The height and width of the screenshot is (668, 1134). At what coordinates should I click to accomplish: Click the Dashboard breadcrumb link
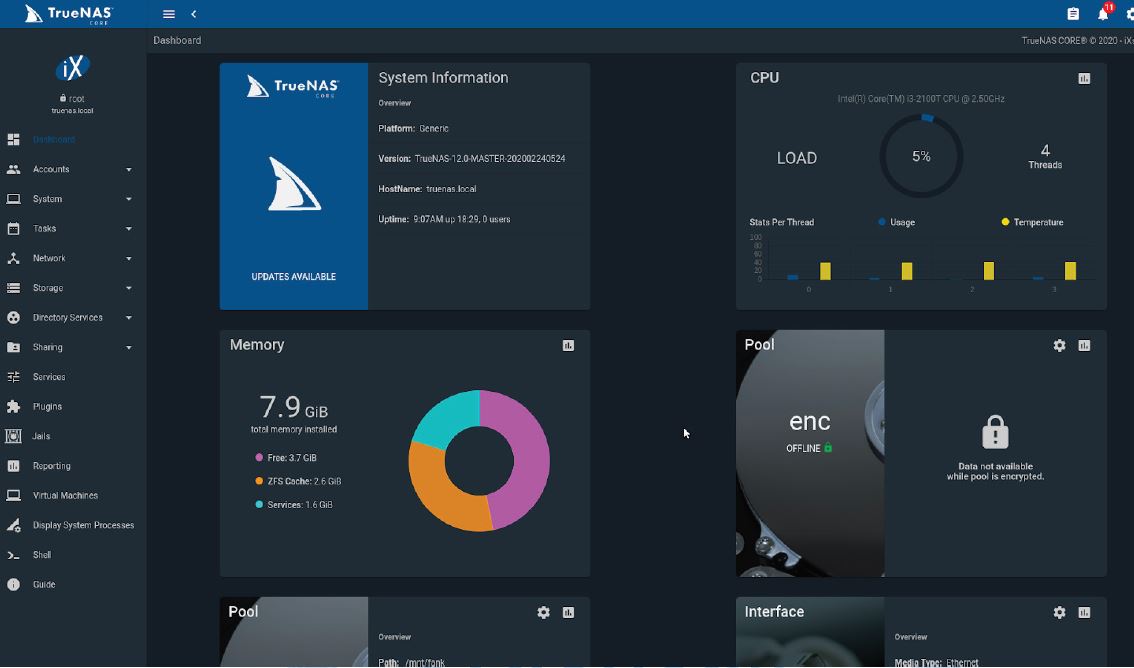point(177,40)
